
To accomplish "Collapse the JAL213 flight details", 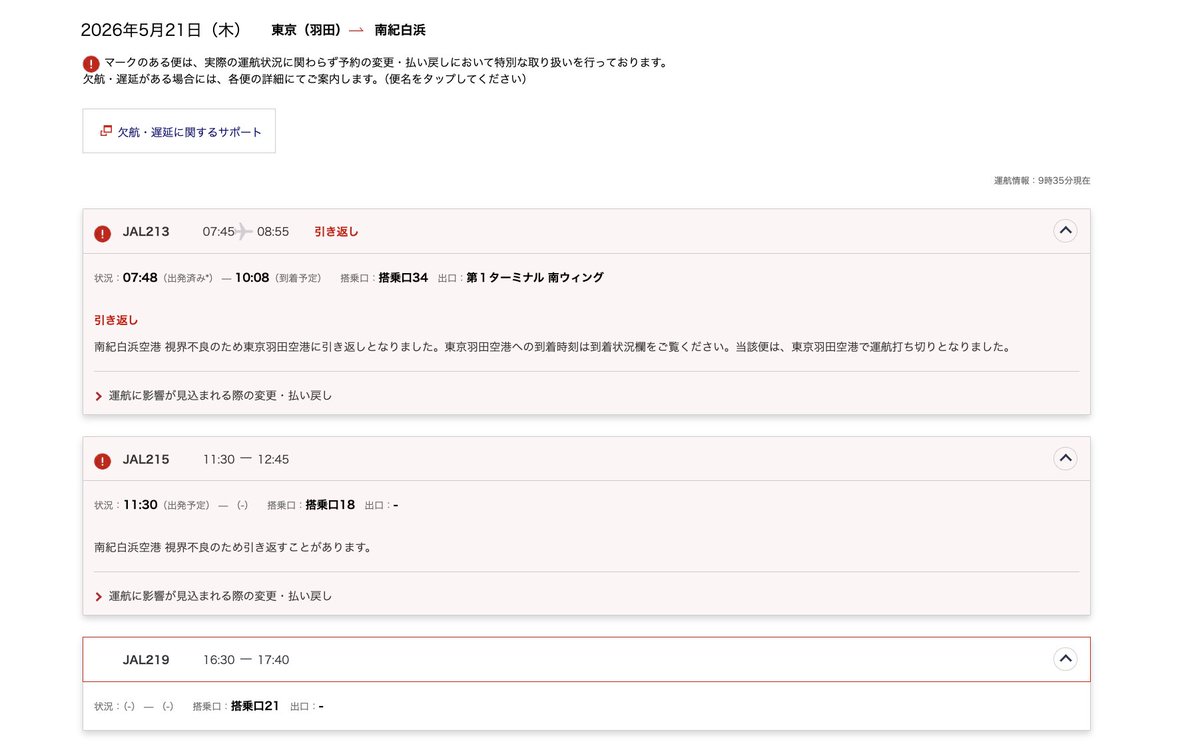I will point(1065,231).
